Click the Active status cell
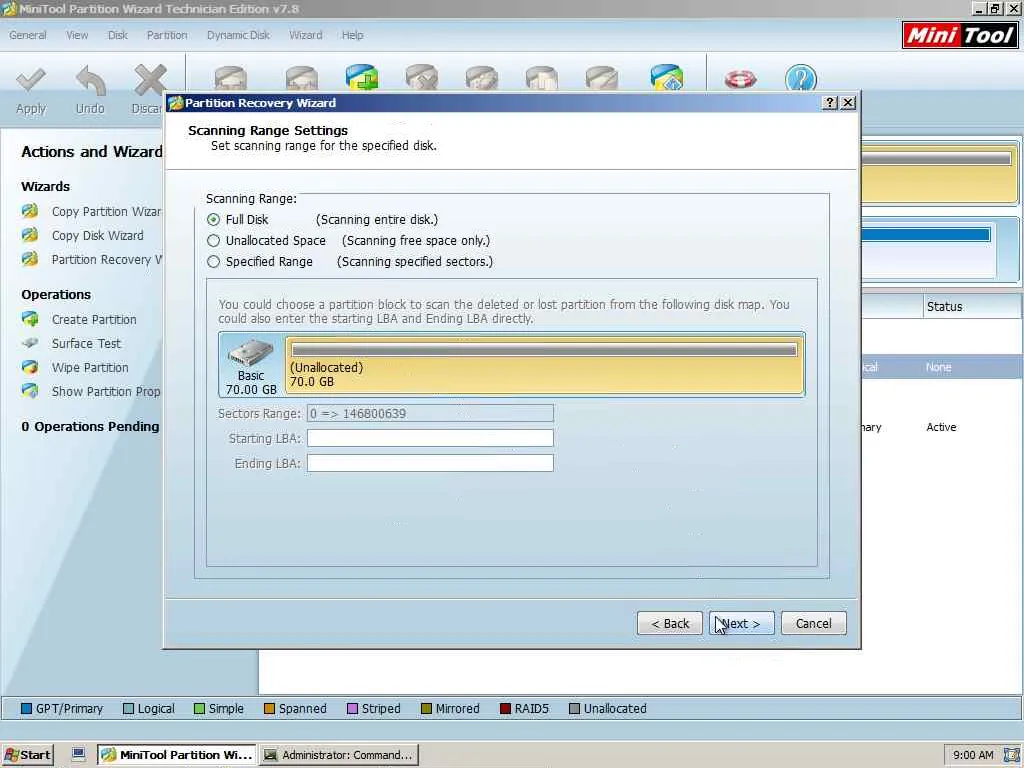 (941, 427)
